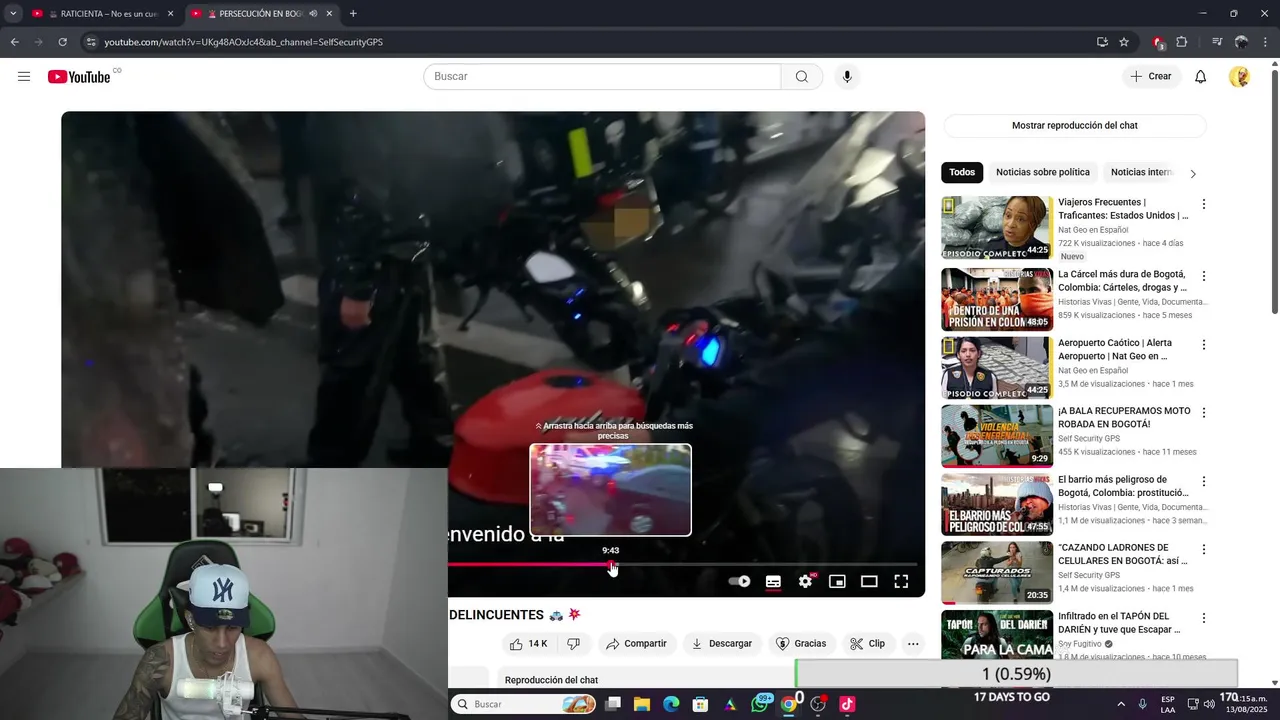
Task: Create a Clip of the video
Action: (867, 644)
